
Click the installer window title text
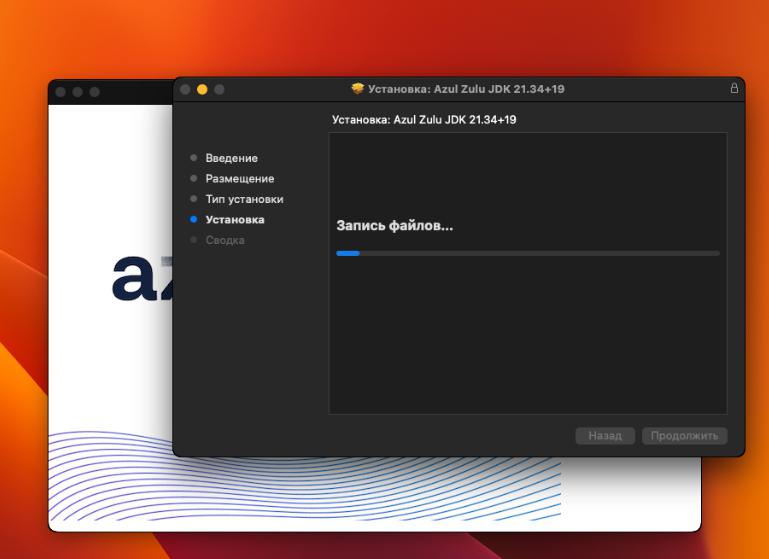466,89
